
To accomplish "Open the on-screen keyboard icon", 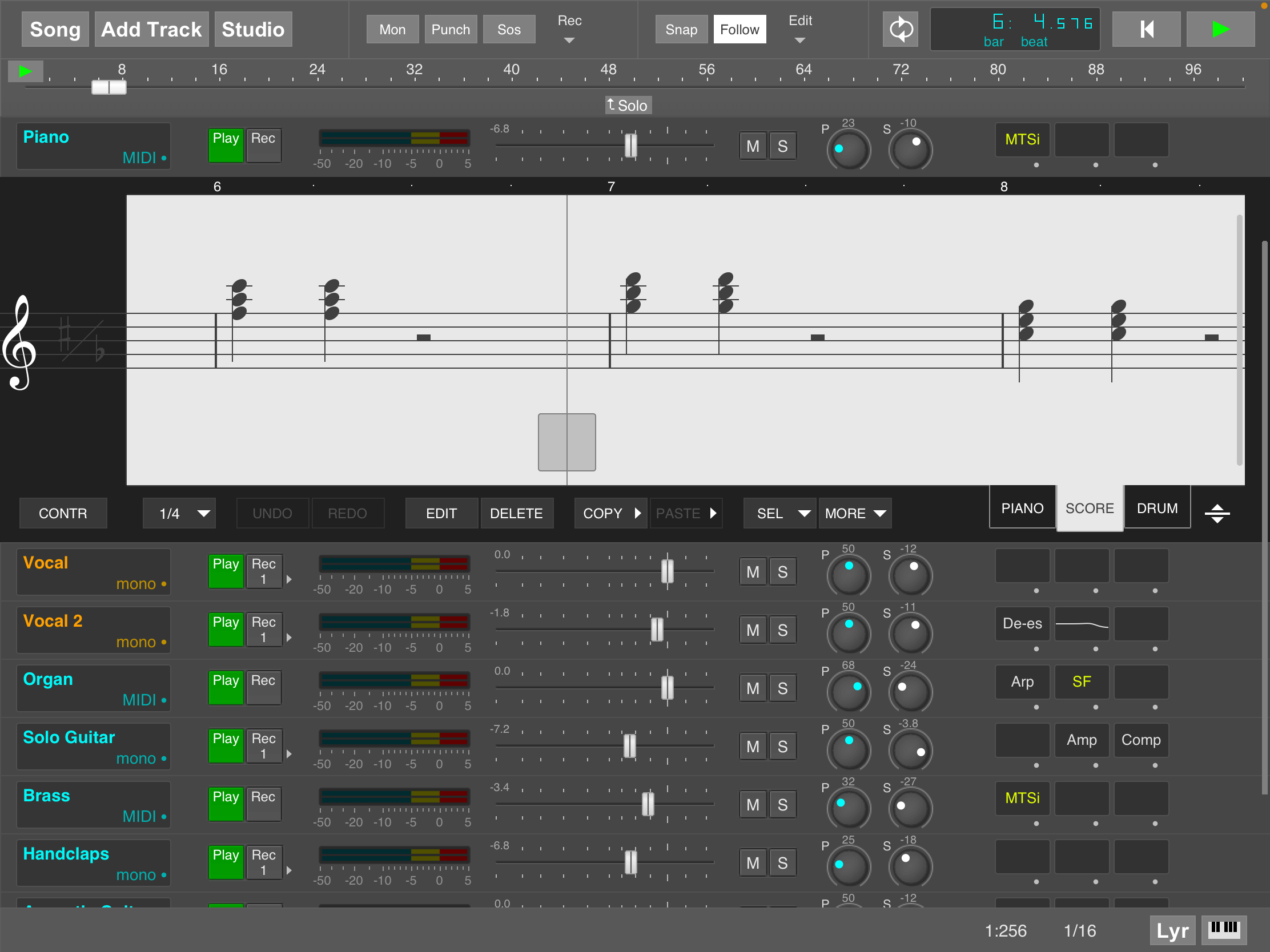I will (x=1224, y=930).
